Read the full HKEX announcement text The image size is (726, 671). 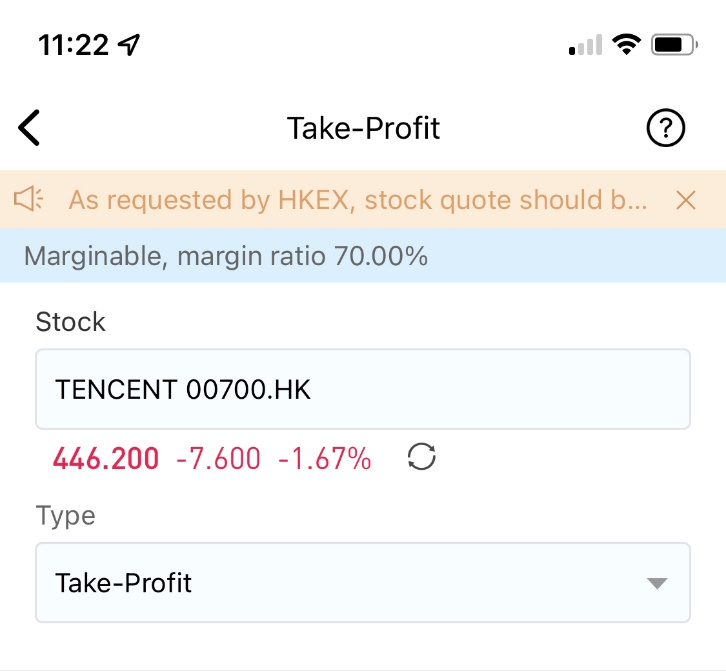(x=358, y=200)
